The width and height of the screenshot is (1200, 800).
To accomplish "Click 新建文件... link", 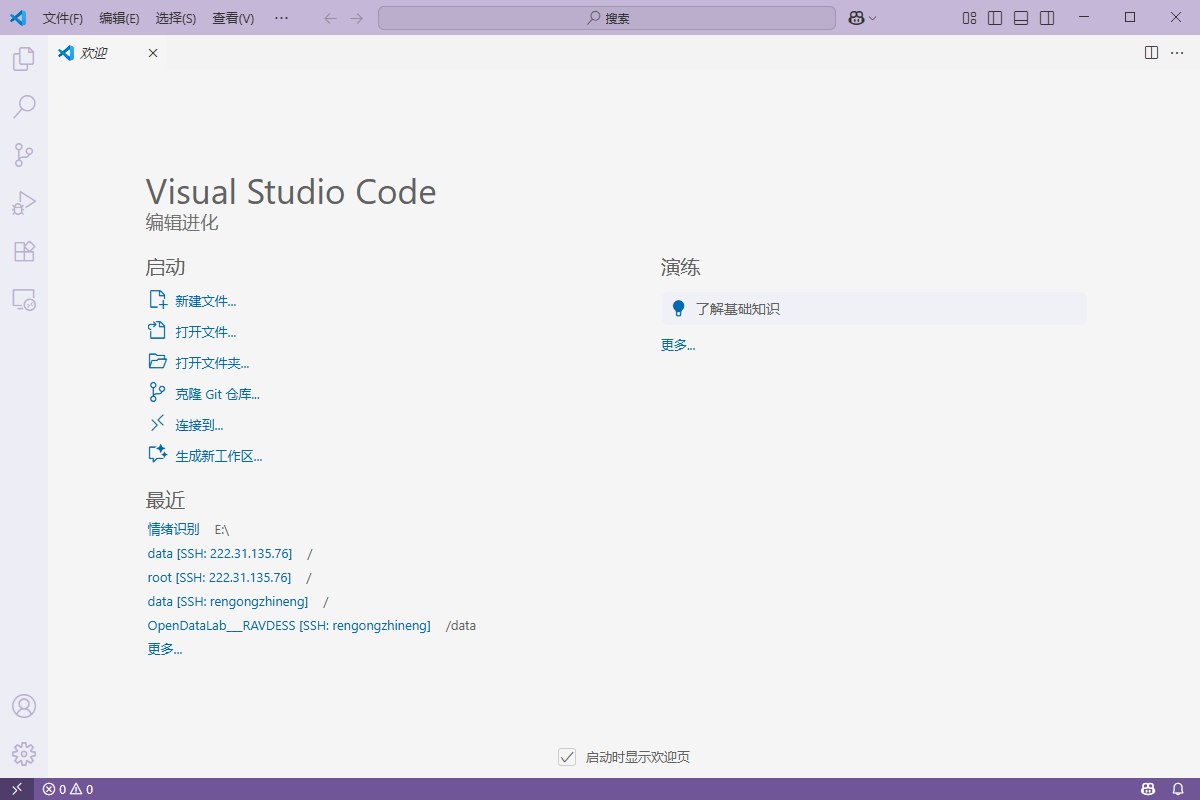I will pyautogui.click(x=205, y=301).
